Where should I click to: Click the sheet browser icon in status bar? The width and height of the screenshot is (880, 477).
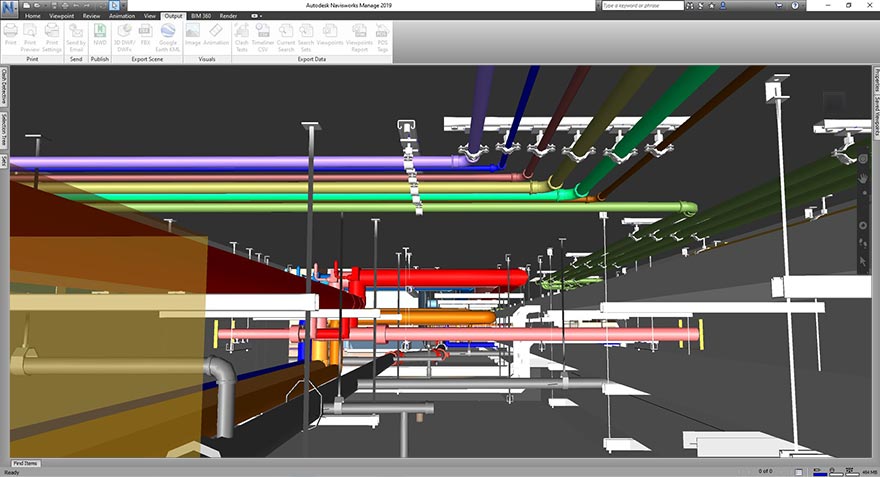point(799,471)
